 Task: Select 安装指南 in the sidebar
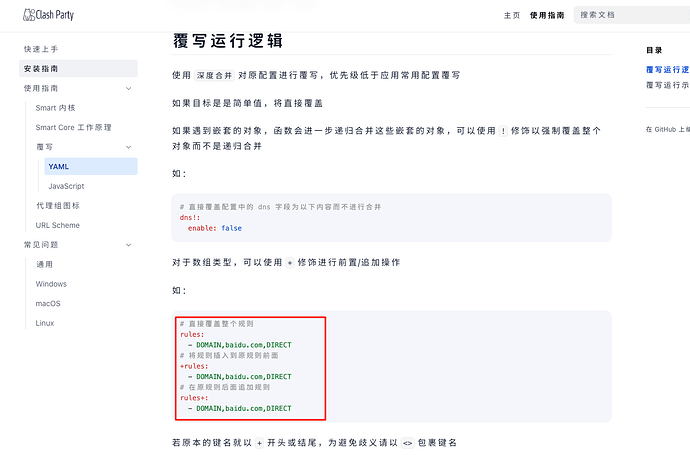pos(78,69)
